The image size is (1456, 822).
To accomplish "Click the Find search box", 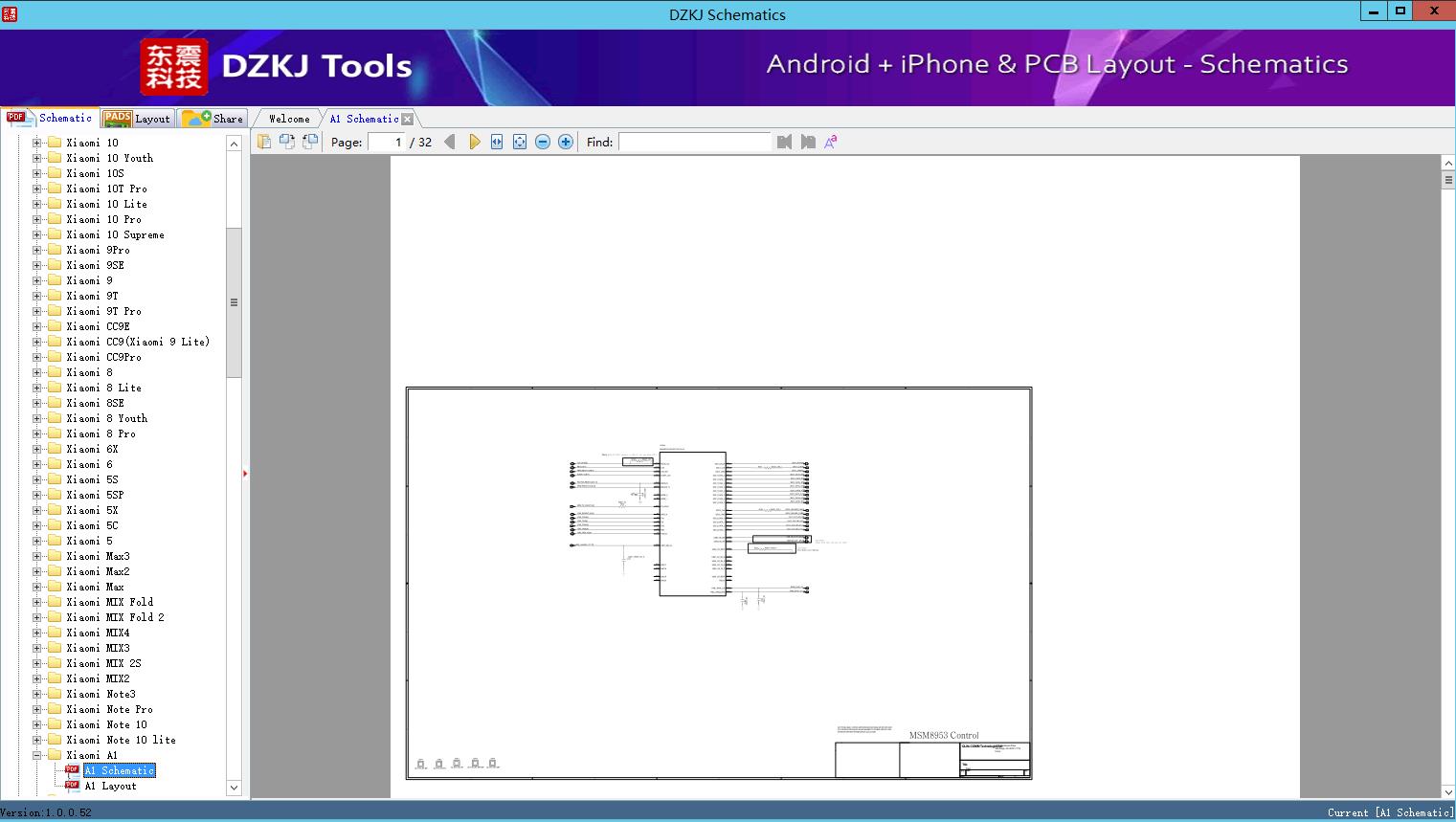I will (694, 142).
